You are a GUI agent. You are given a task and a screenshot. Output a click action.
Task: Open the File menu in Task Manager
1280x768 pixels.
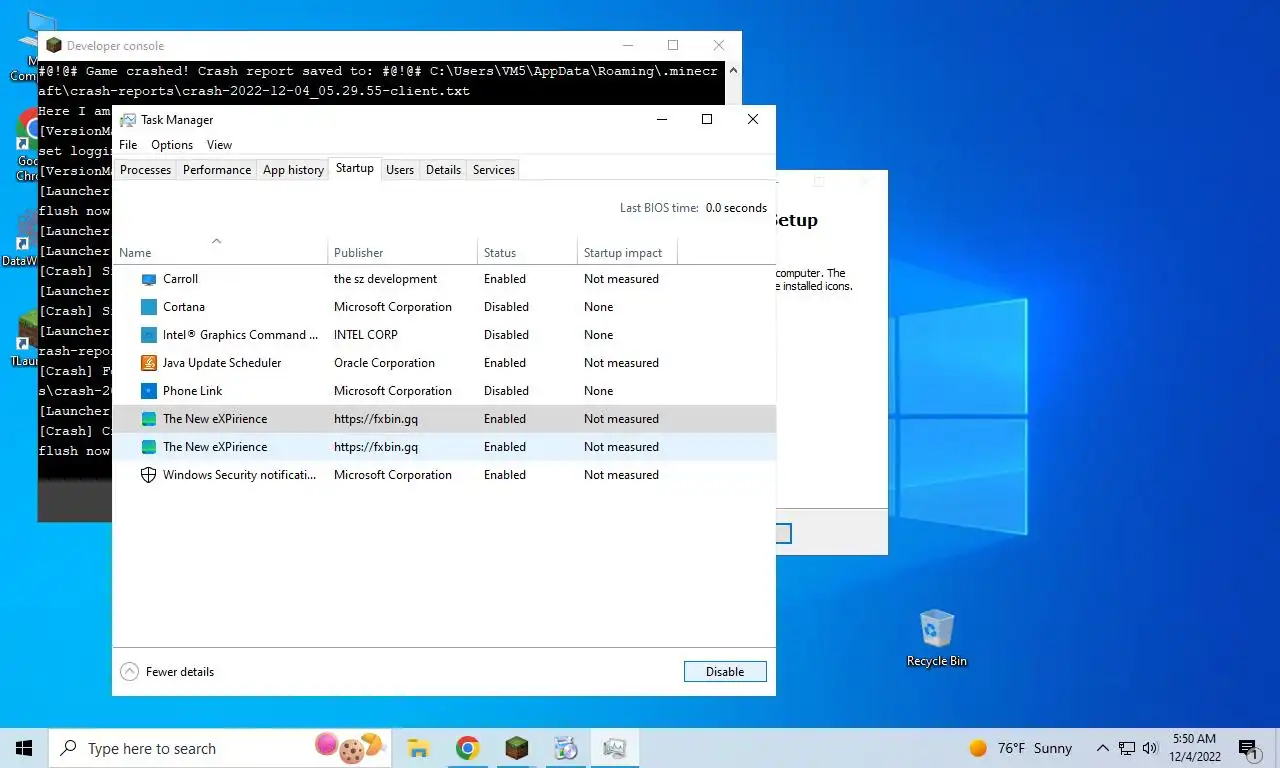(x=128, y=145)
